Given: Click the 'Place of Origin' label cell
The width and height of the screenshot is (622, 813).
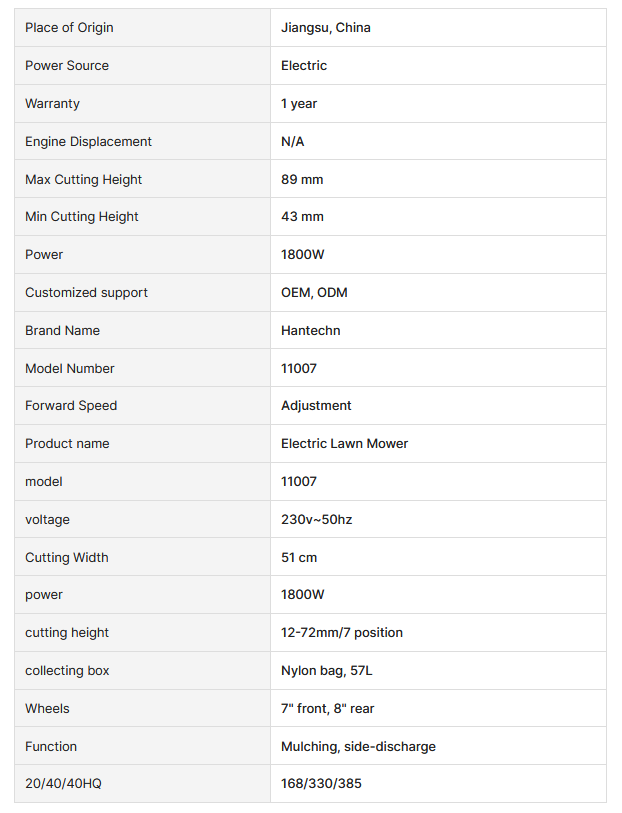Looking at the screenshot, I should pyautogui.click(x=69, y=28).
